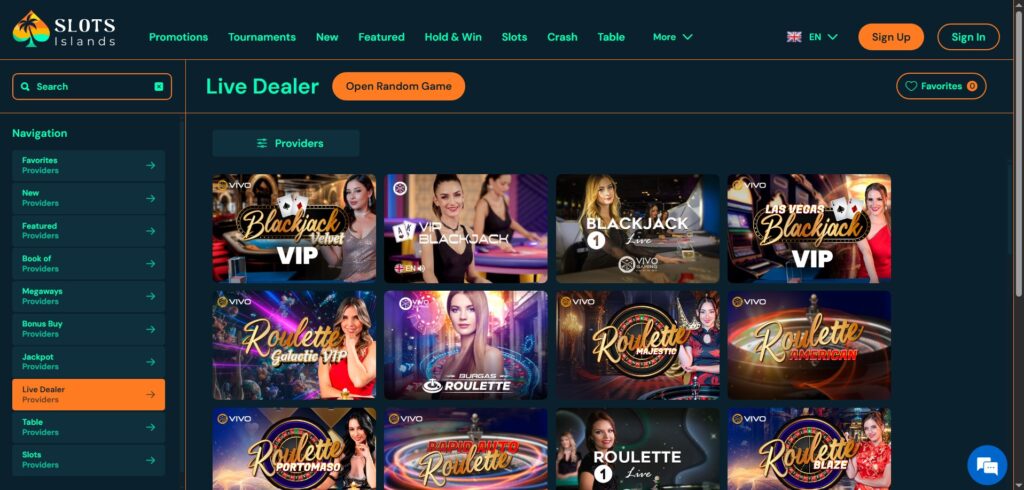Click the arrow beside Megaways Providers
1024x490 pixels.
pos(150,297)
